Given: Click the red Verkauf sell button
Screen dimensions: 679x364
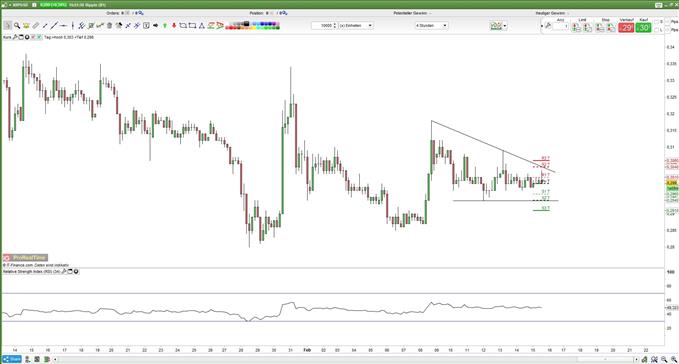Looking at the screenshot, I should pyautogui.click(x=626, y=28).
